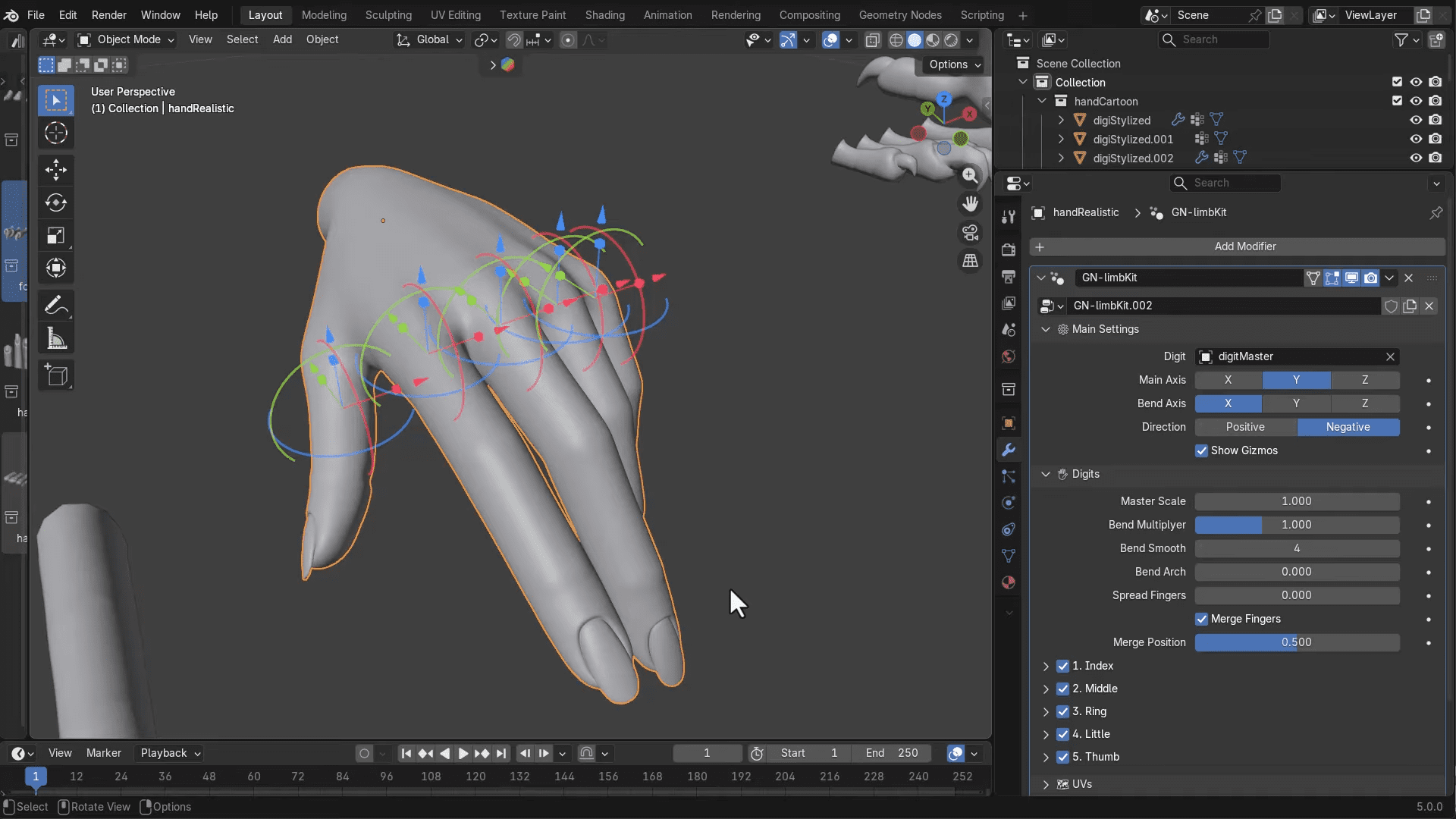This screenshot has width=1456, height=819.
Task: Expand the 5. Thumb section
Action: (1045, 757)
